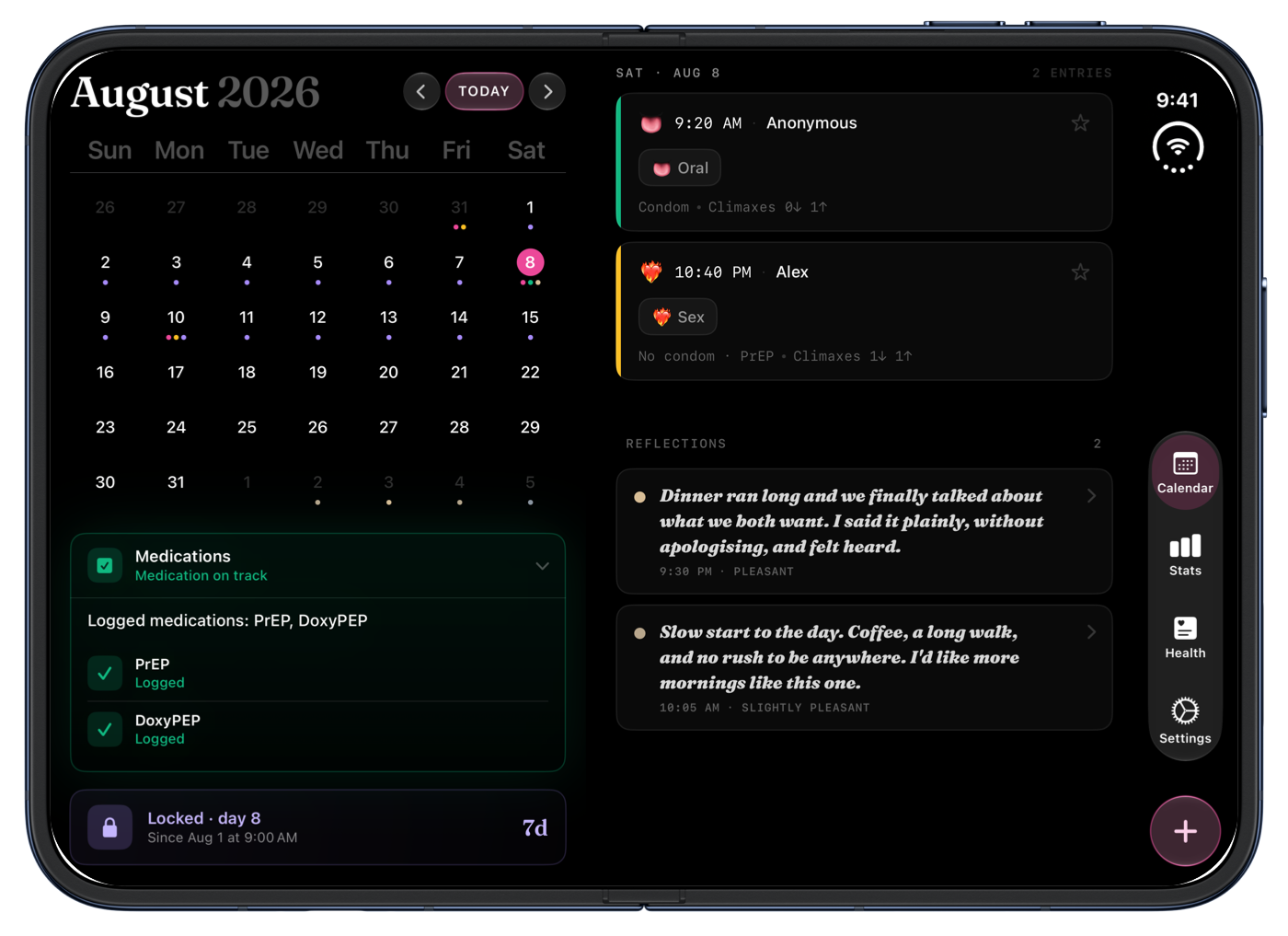Click the 7d duration label
This screenshot has width=1288, height=936.
pos(535,828)
